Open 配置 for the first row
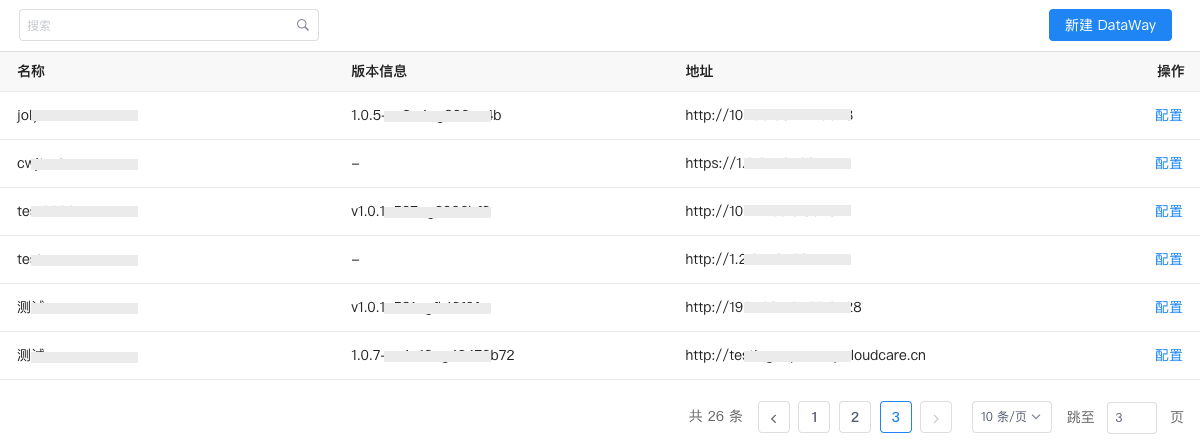Screen dimensions: 1200x447 coord(1168,115)
